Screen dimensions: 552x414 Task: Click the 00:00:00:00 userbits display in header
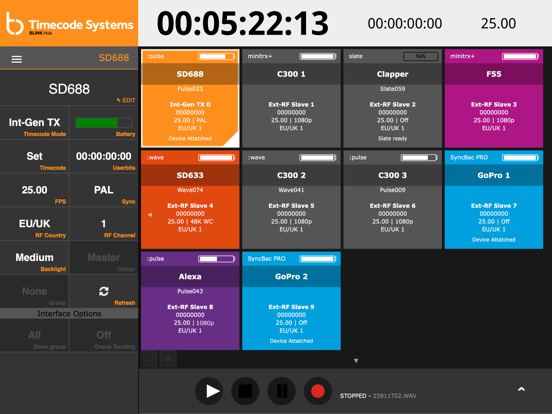405,24
